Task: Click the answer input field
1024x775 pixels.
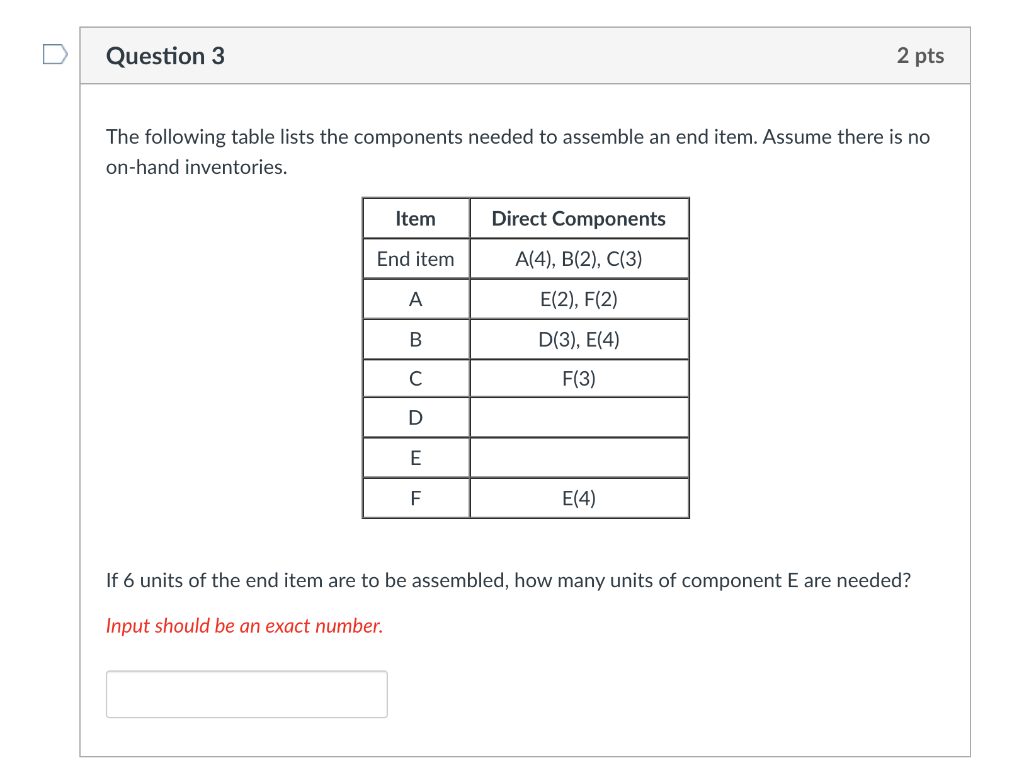Action: 246,693
